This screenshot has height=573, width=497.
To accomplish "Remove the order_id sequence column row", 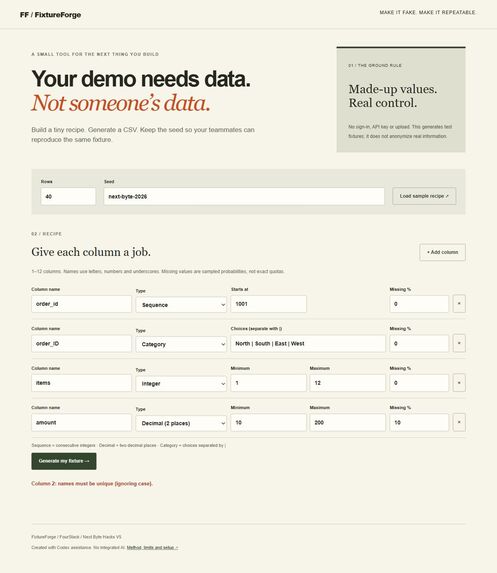I will 459,304.
